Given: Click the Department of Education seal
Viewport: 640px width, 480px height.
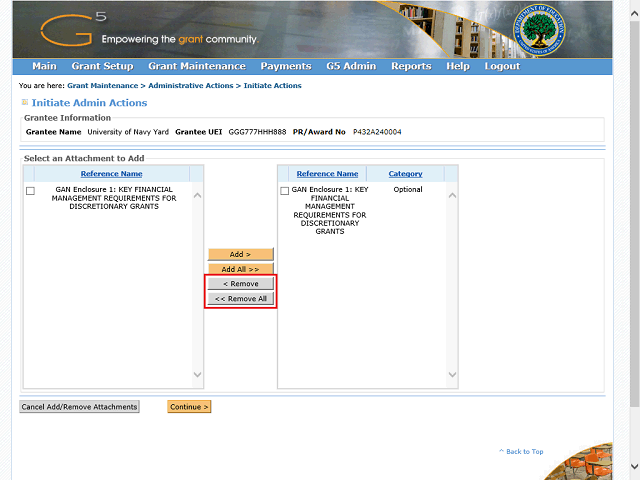Looking at the screenshot, I should 539,30.
